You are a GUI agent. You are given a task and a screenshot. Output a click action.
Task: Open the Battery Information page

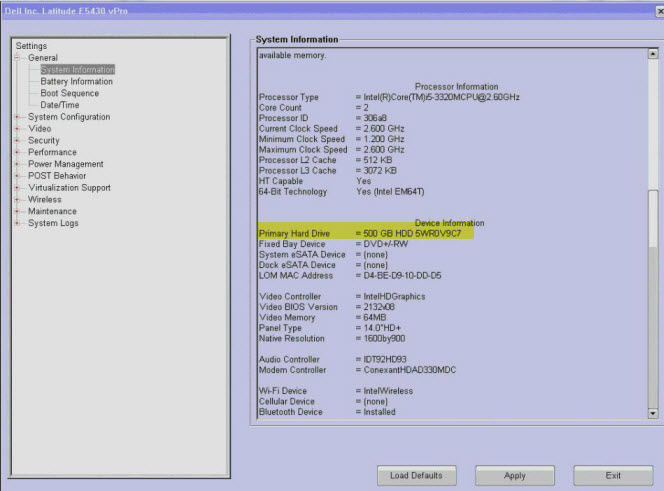tap(76, 82)
